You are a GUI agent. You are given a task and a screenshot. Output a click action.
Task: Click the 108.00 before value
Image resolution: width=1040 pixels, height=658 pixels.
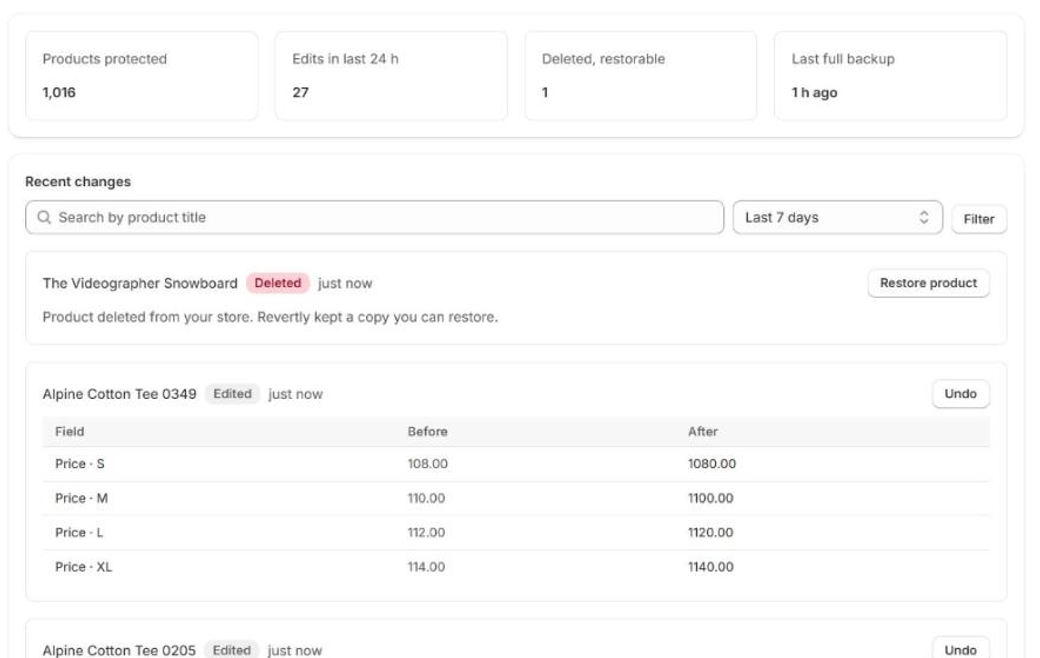click(x=428, y=464)
